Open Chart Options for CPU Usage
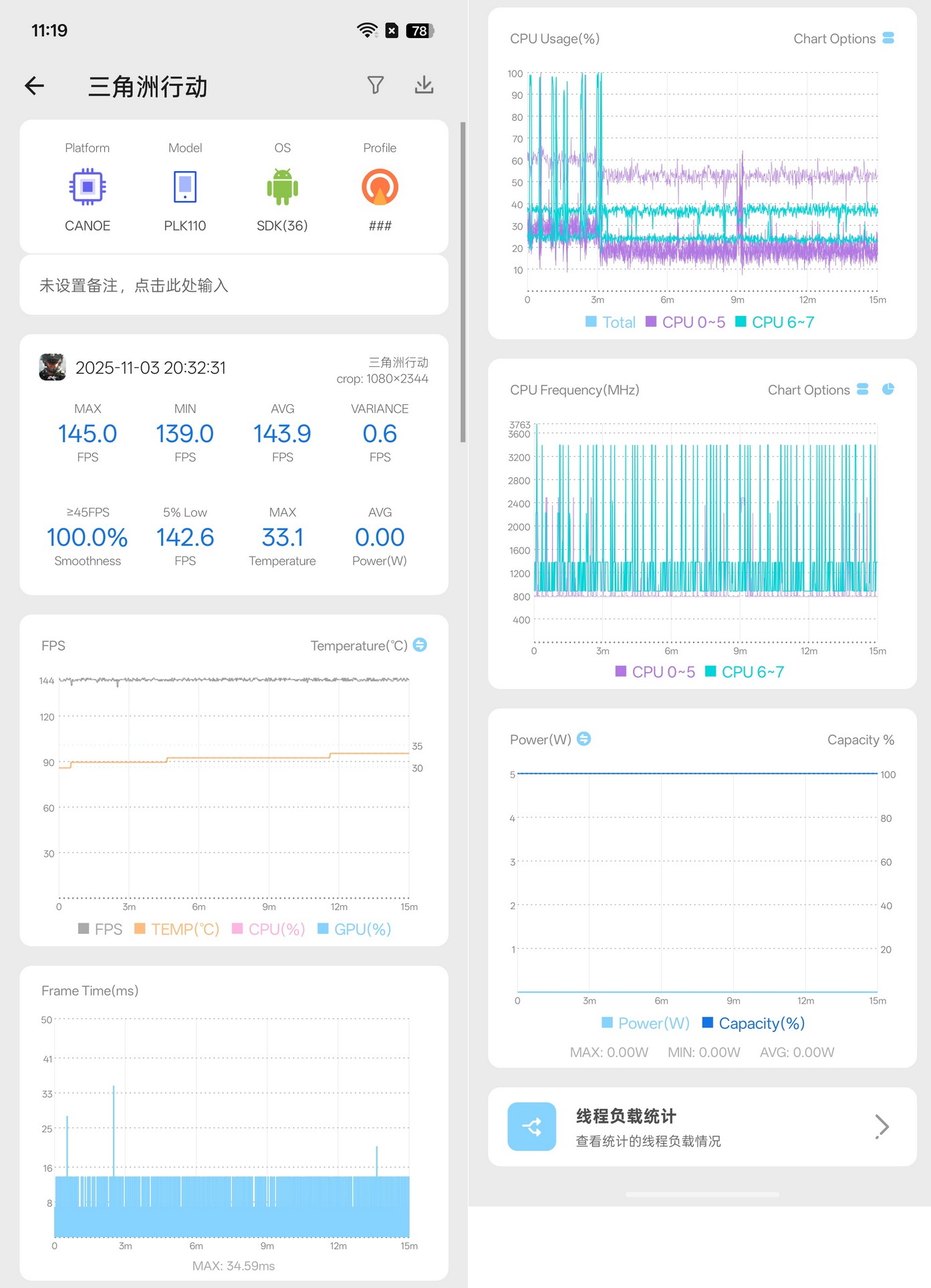The height and width of the screenshot is (1288, 931). point(843,39)
